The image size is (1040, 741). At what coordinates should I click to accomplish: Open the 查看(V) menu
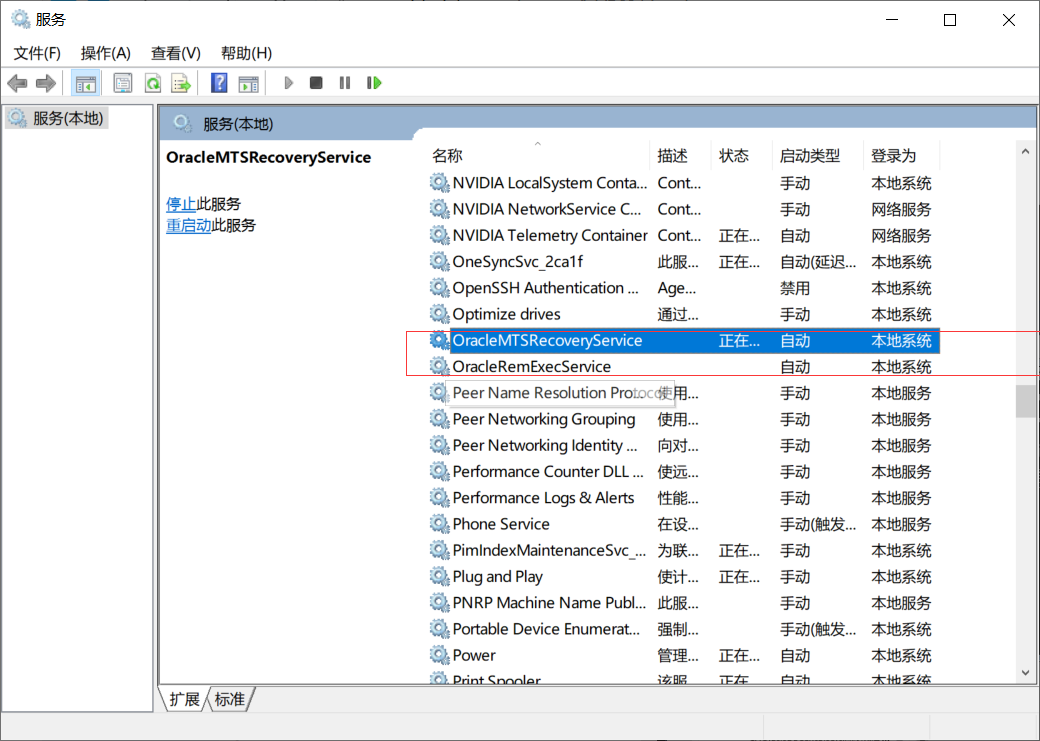pos(176,53)
